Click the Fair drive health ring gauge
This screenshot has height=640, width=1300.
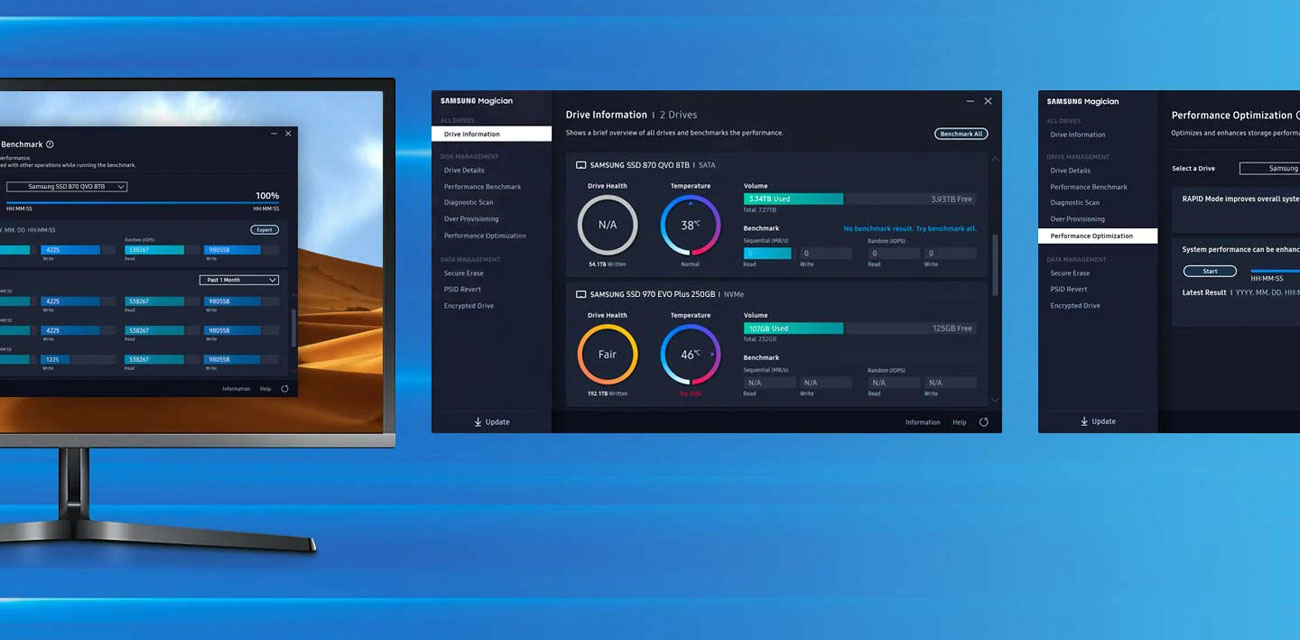pos(607,355)
